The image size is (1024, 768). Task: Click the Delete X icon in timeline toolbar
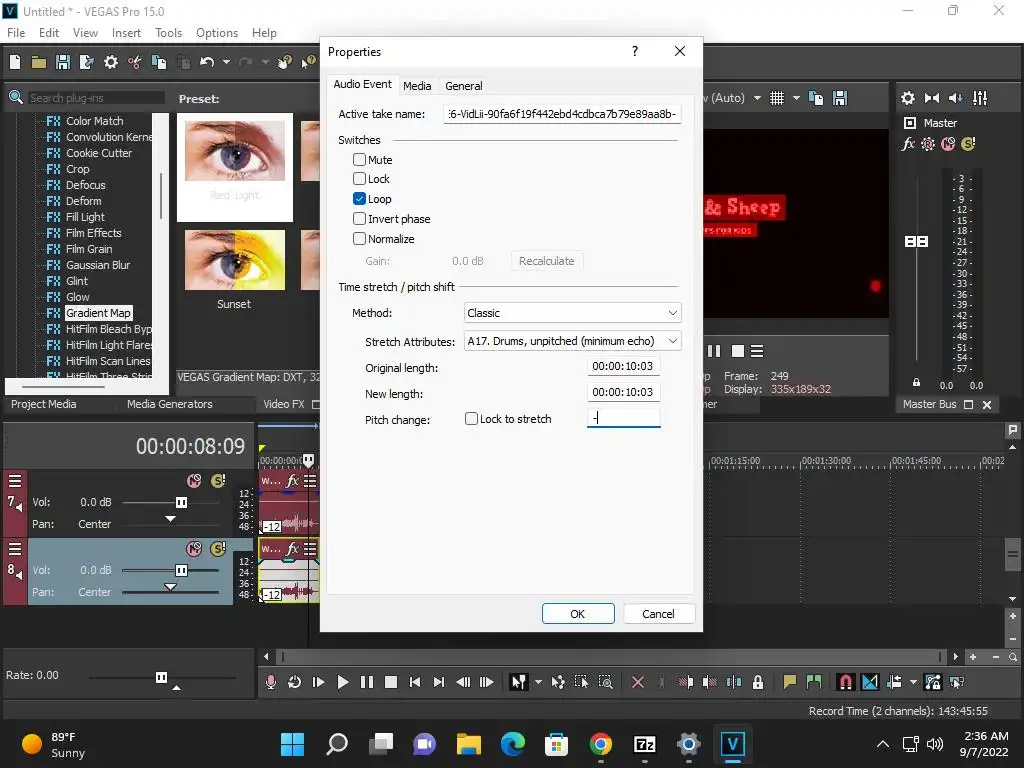[x=638, y=682]
